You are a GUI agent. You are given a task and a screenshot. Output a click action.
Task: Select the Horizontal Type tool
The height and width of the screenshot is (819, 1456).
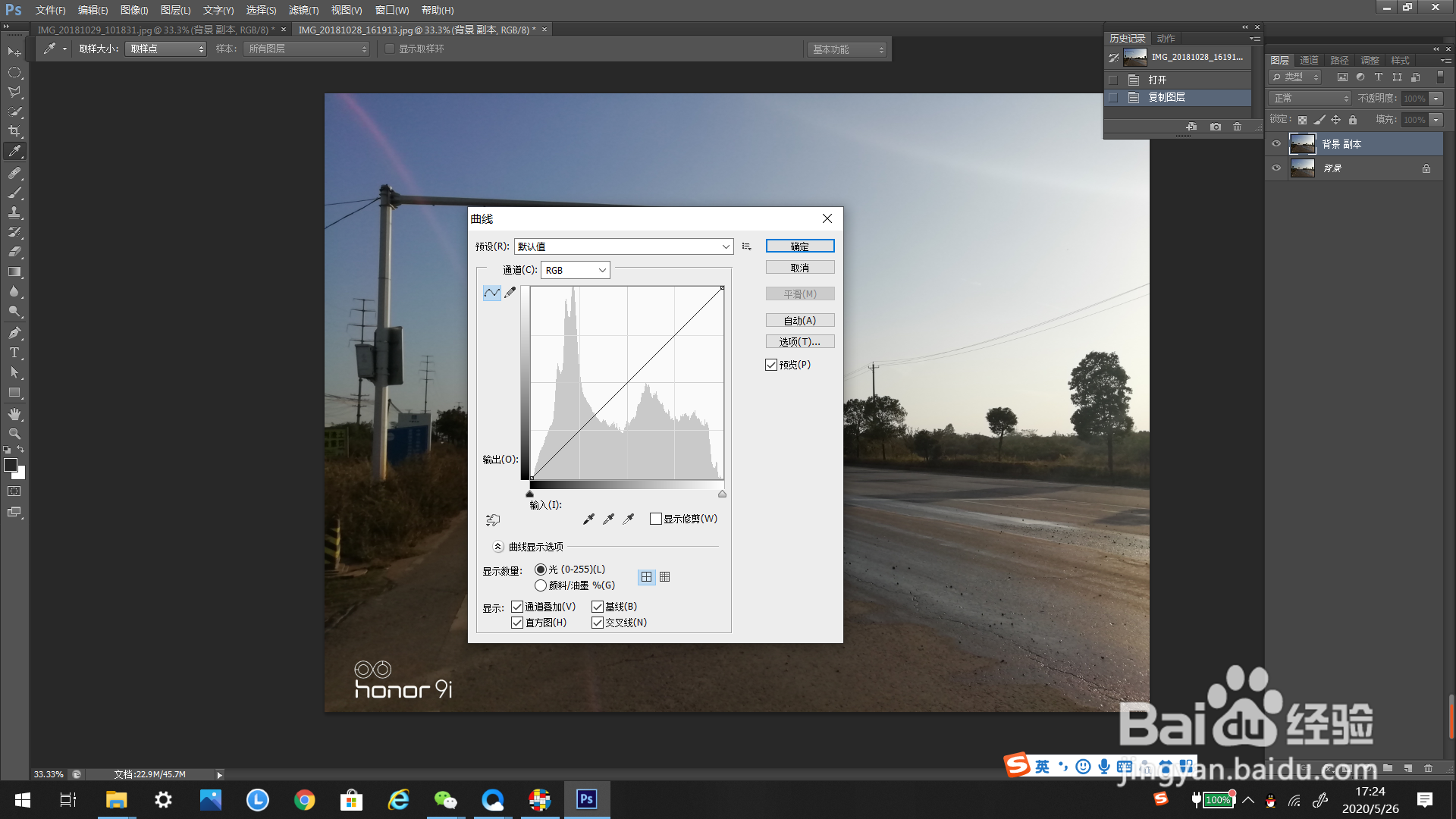14,353
